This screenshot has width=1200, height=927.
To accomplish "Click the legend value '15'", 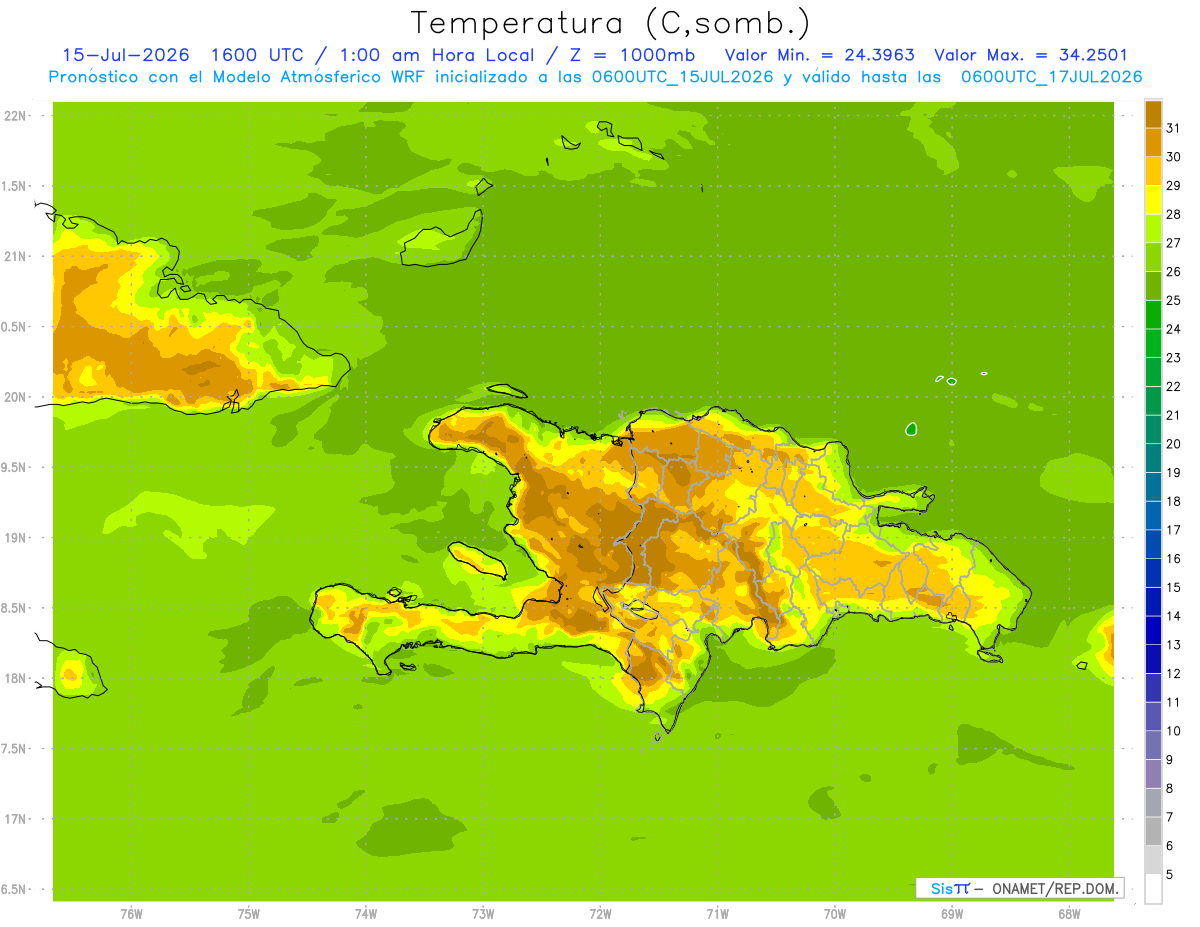I will [1174, 587].
